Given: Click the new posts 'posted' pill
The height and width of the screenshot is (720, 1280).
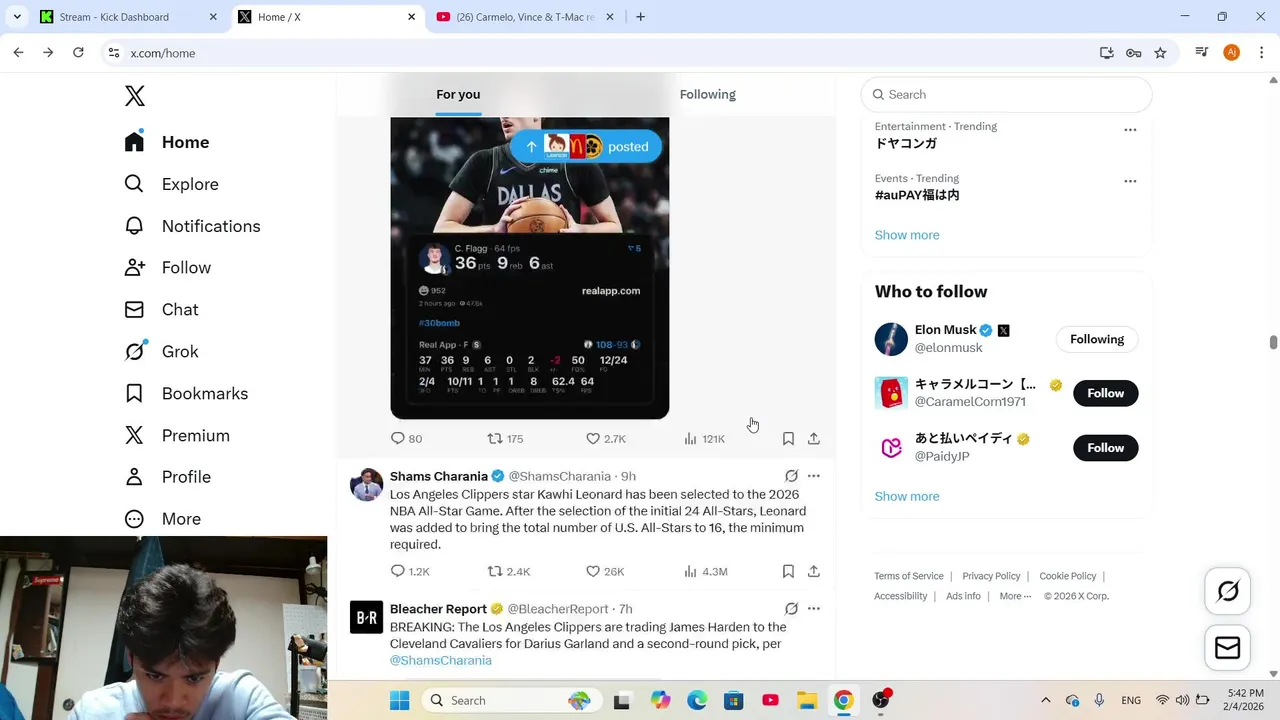Looking at the screenshot, I should point(586,147).
